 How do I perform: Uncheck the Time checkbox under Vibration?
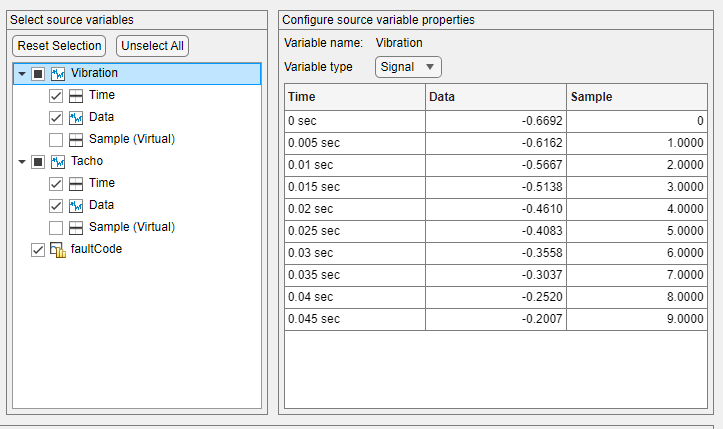point(56,96)
